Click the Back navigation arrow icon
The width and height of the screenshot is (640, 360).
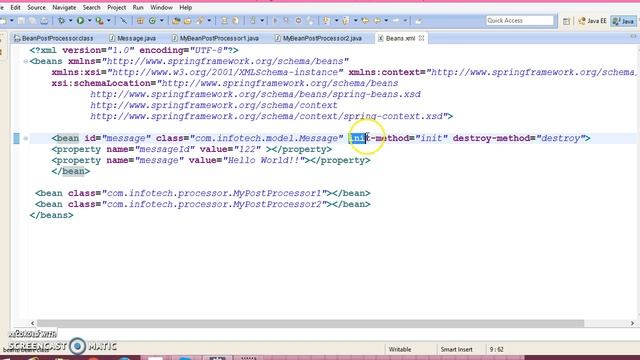click(x=377, y=20)
